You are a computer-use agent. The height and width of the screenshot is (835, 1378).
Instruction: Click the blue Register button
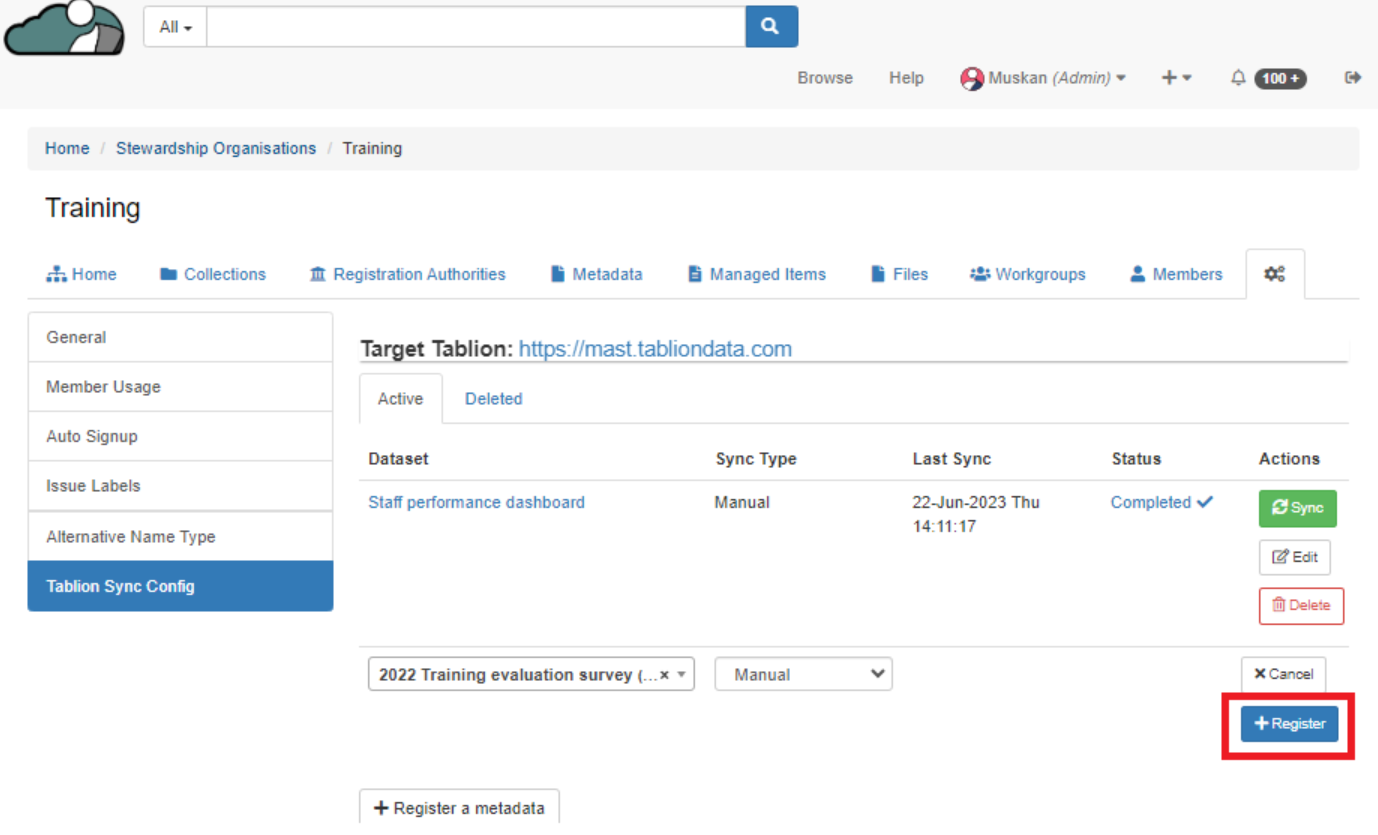(1289, 724)
